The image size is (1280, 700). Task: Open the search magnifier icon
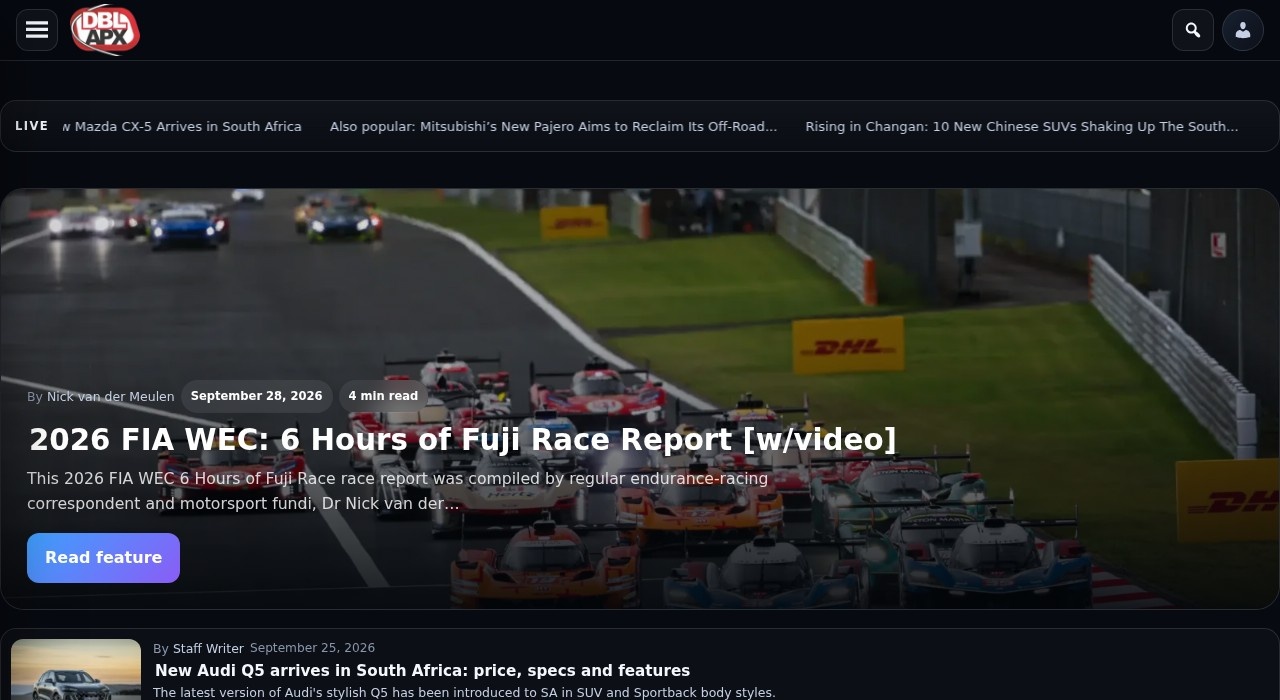pyautogui.click(x=1193, y=30)
